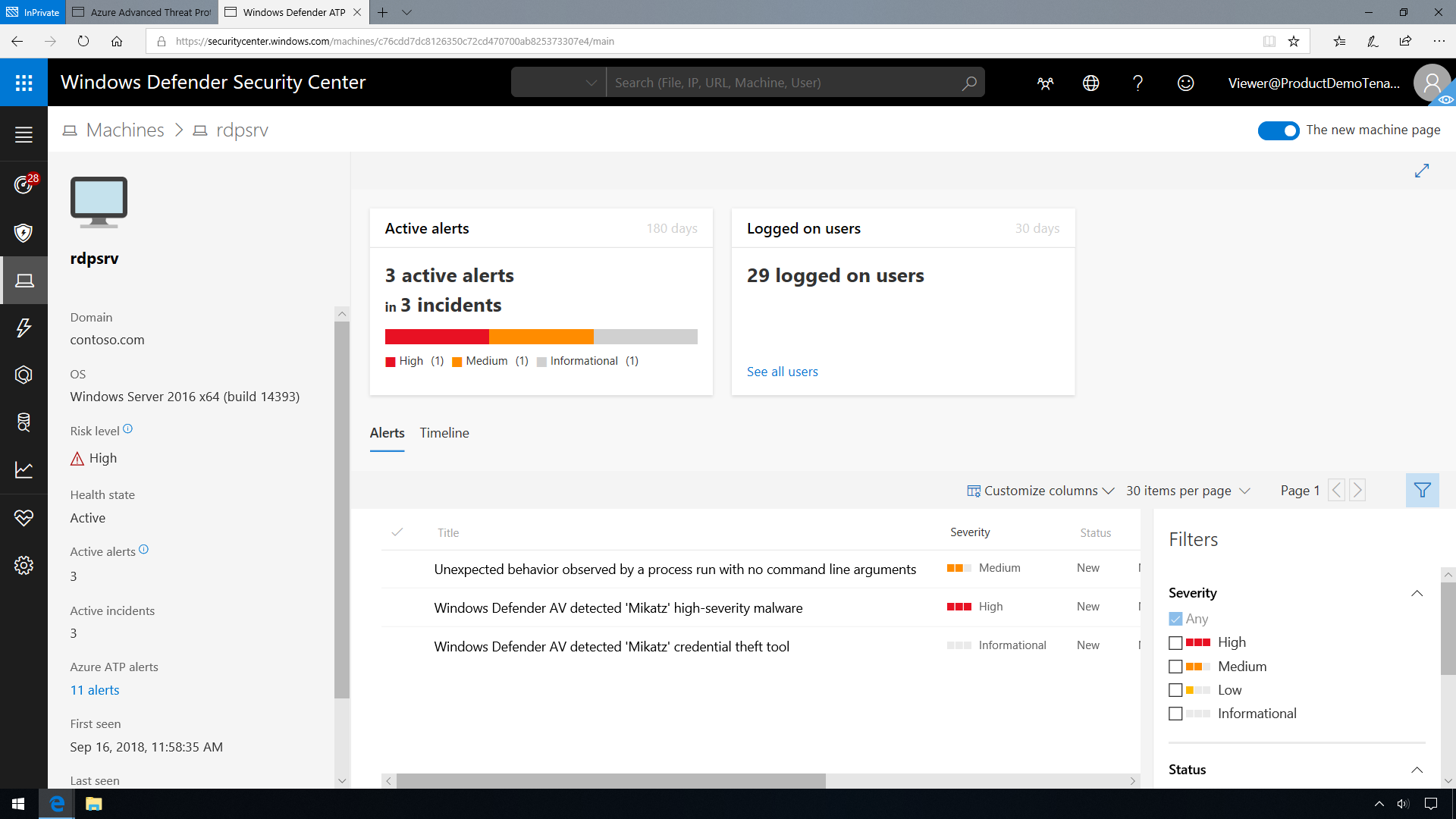
Task: Click the 'See all users' link
Action: pyautogui.click(x=782, y=371)
